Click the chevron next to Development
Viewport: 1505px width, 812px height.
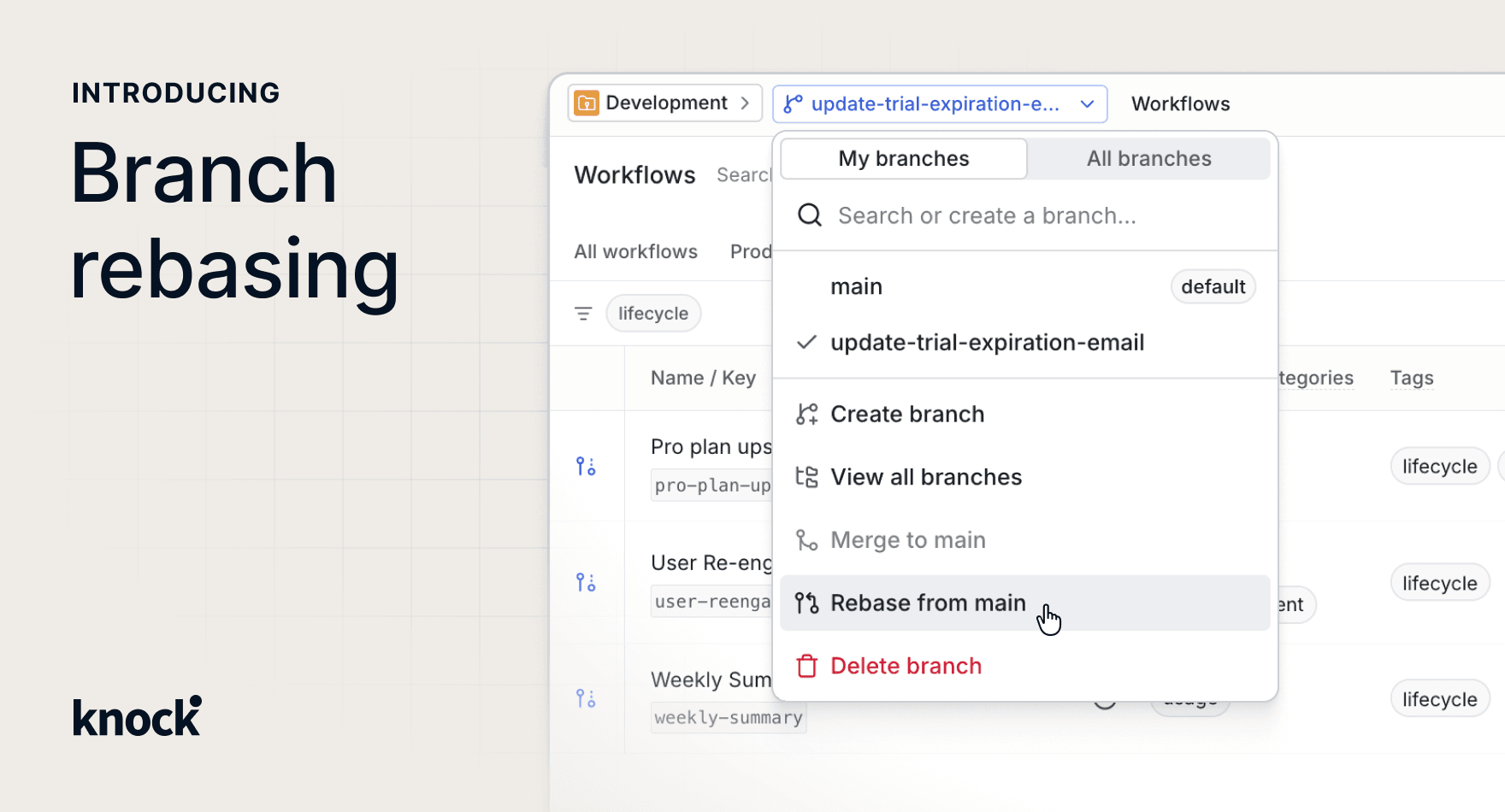click(745, 103)
